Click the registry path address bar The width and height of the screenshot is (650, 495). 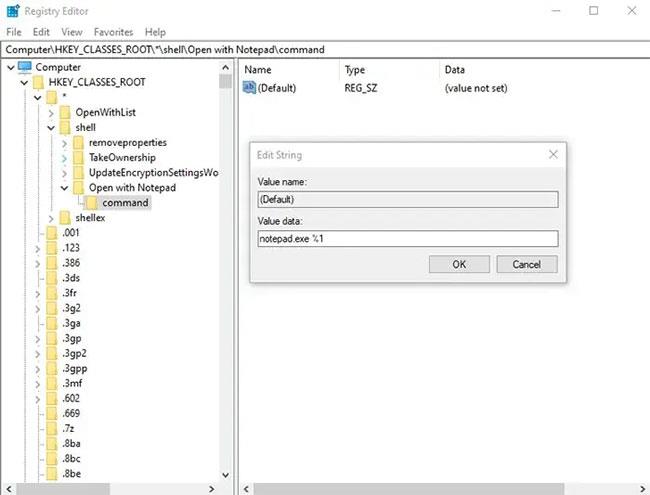pos(325,50)
